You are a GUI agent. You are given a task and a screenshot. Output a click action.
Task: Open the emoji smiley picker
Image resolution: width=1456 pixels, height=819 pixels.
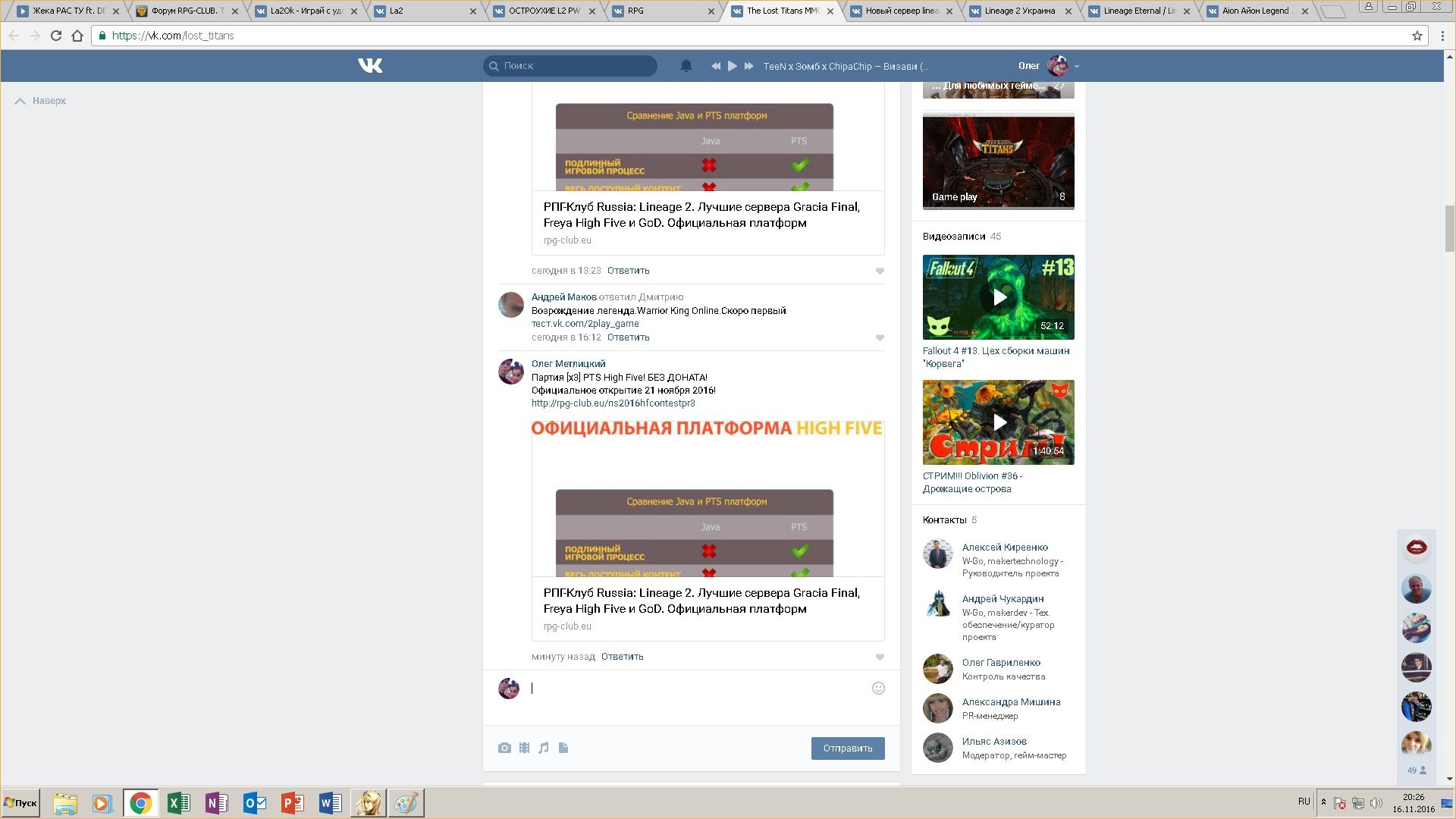point(878,688)
